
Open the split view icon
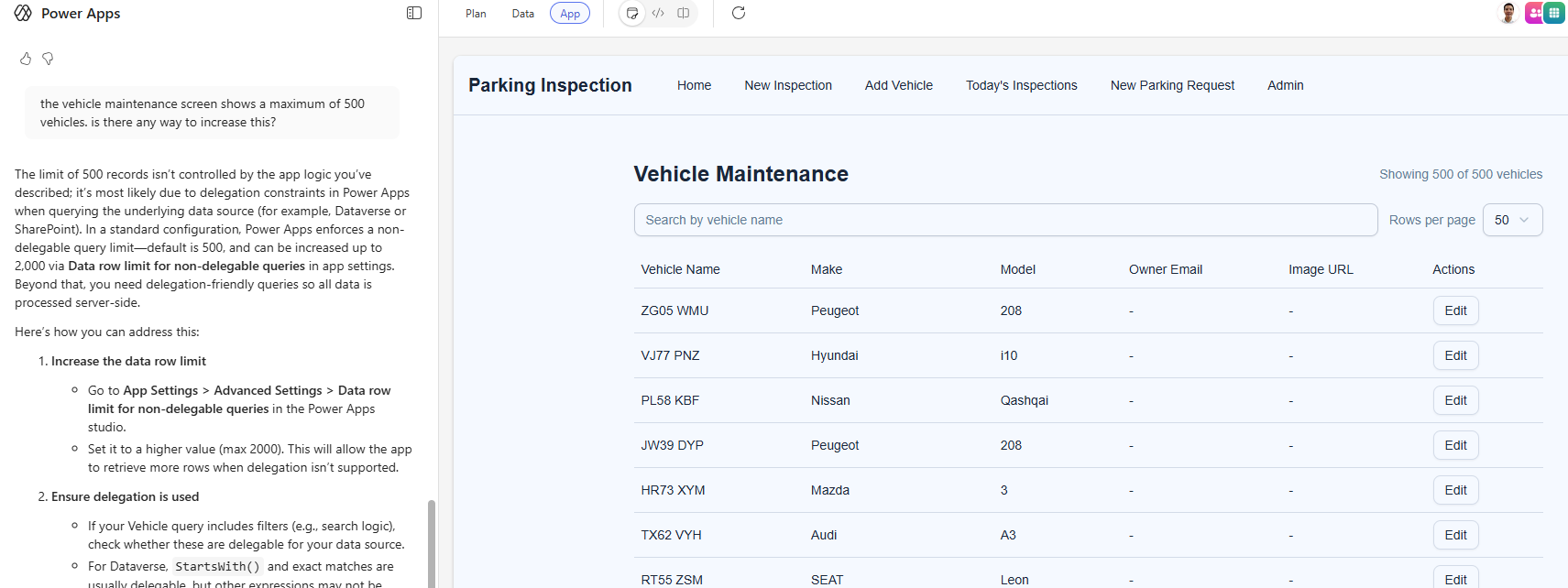point(684,13)
